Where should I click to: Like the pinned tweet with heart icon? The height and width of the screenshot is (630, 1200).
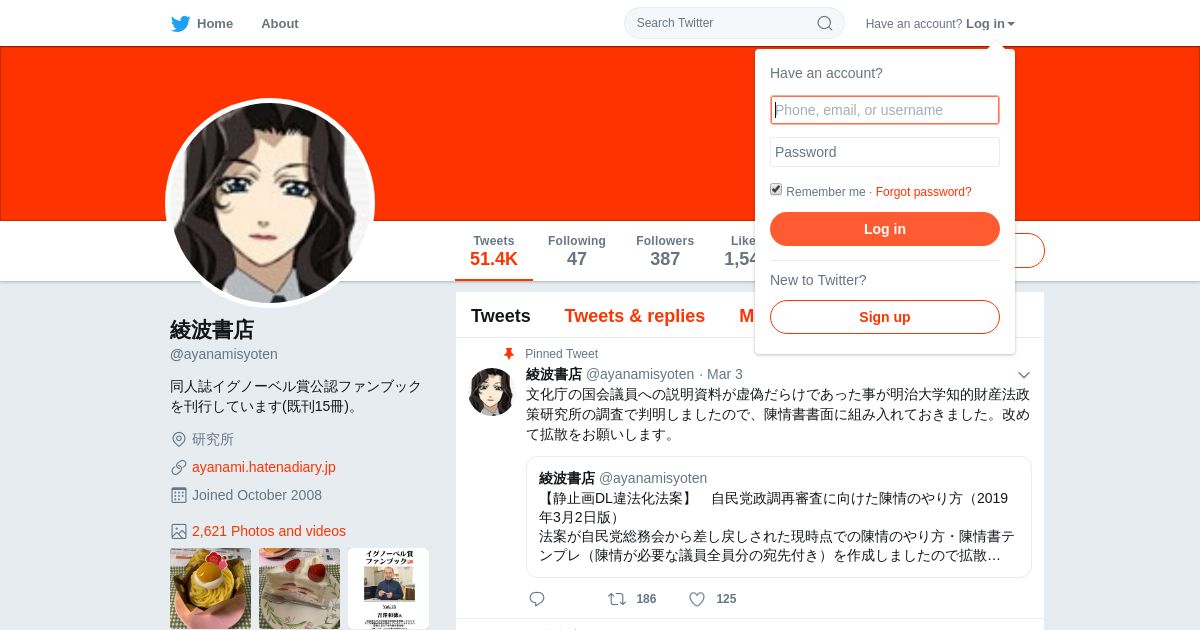point(697,599)
